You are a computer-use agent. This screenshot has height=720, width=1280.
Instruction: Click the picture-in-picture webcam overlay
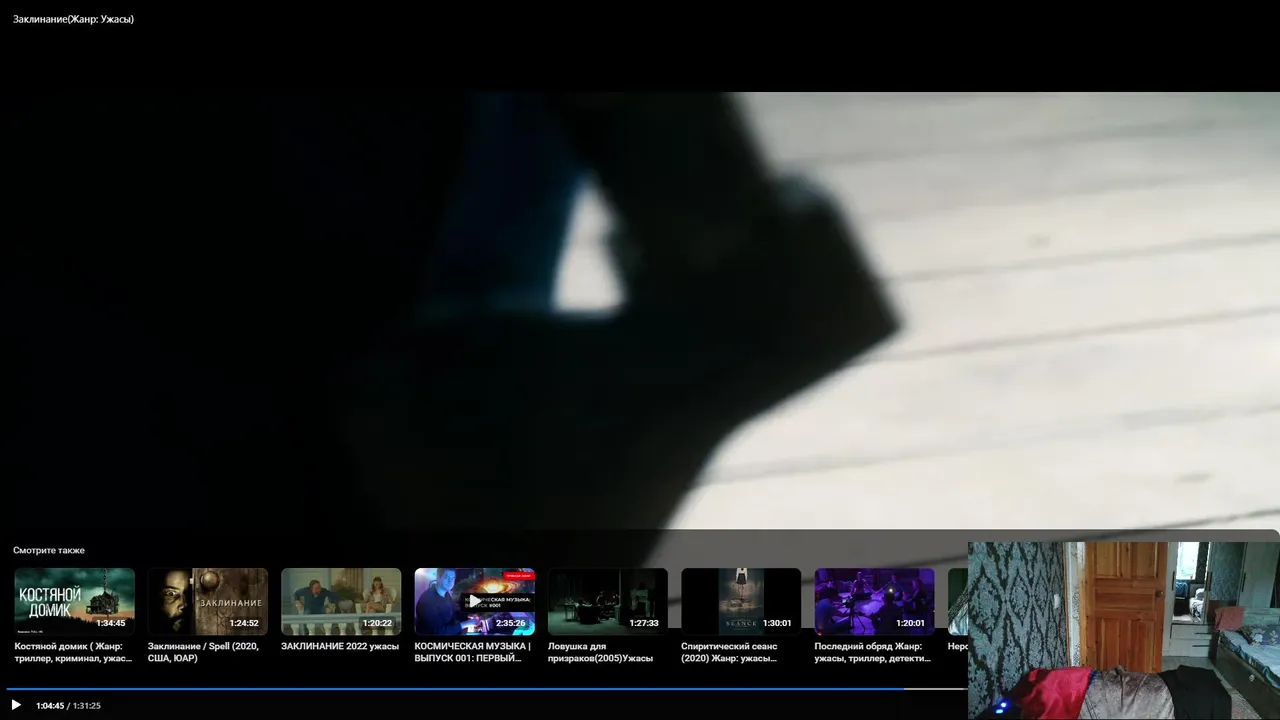[x=1124, y=630]
